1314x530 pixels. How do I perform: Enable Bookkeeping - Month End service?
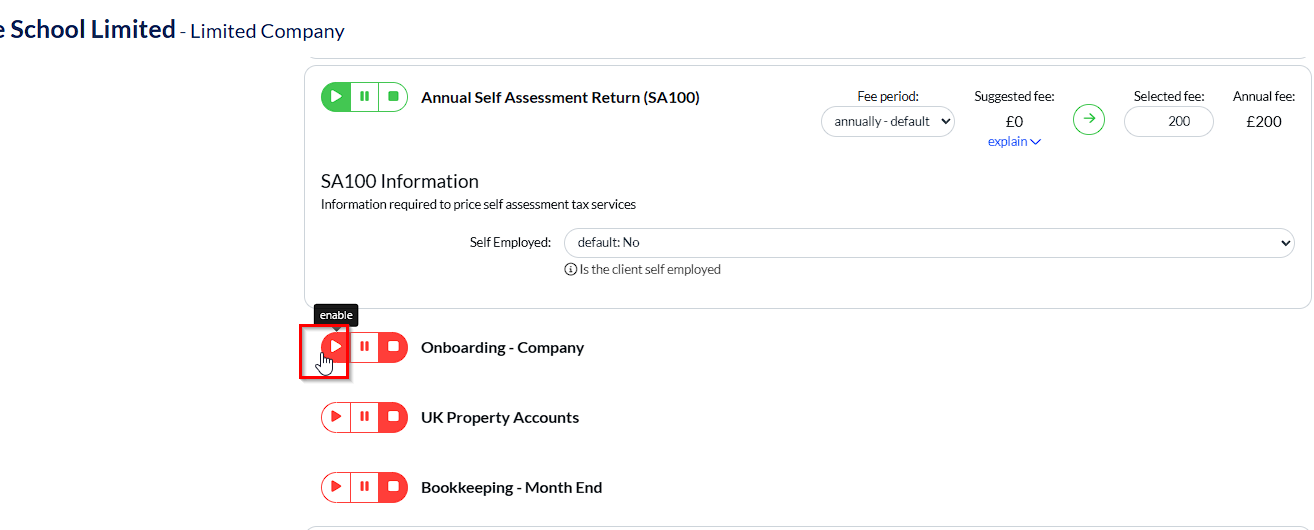(x=336, y=487)
